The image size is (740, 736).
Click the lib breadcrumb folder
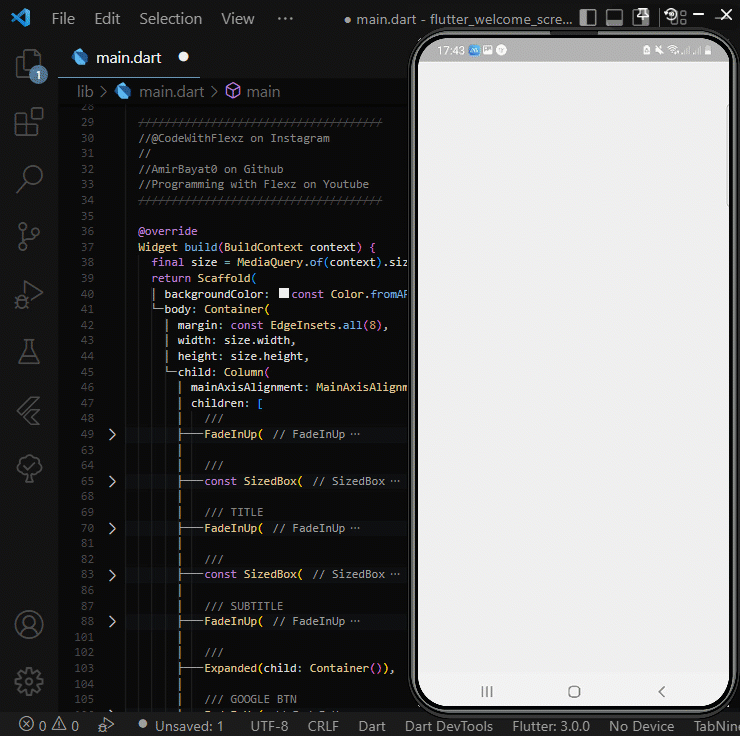click(x=85, y=92)
